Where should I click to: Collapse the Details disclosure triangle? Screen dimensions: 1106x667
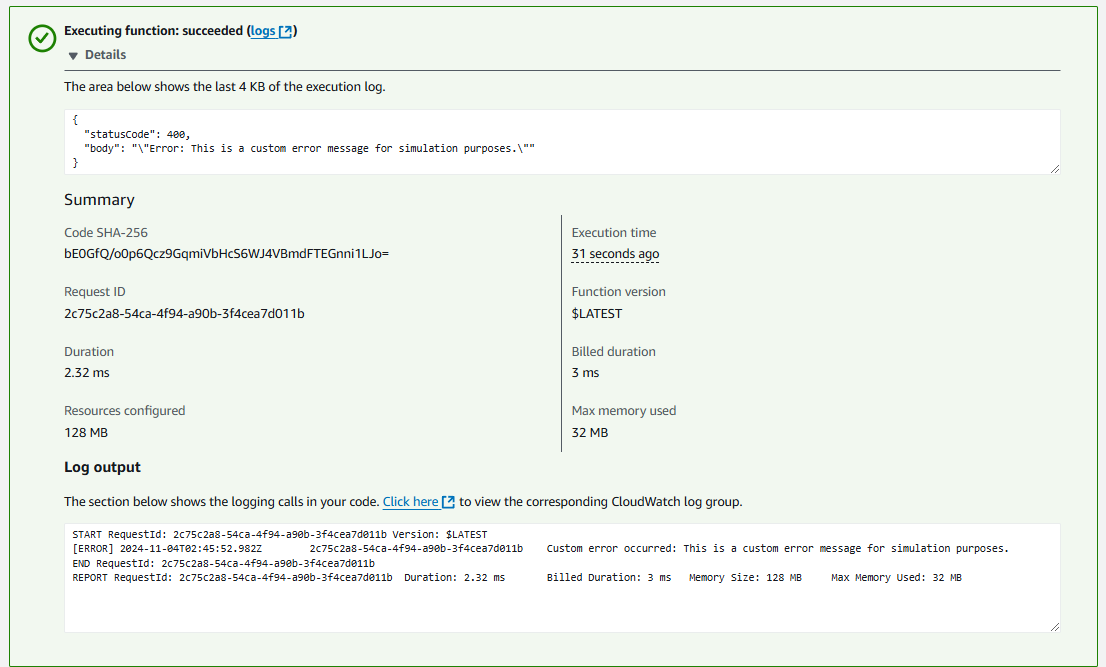73,56
